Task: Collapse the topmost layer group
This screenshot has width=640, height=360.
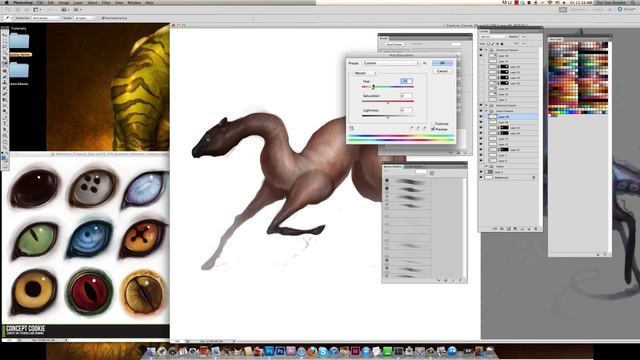Action: pyautogui.click(x=486, y=50)
